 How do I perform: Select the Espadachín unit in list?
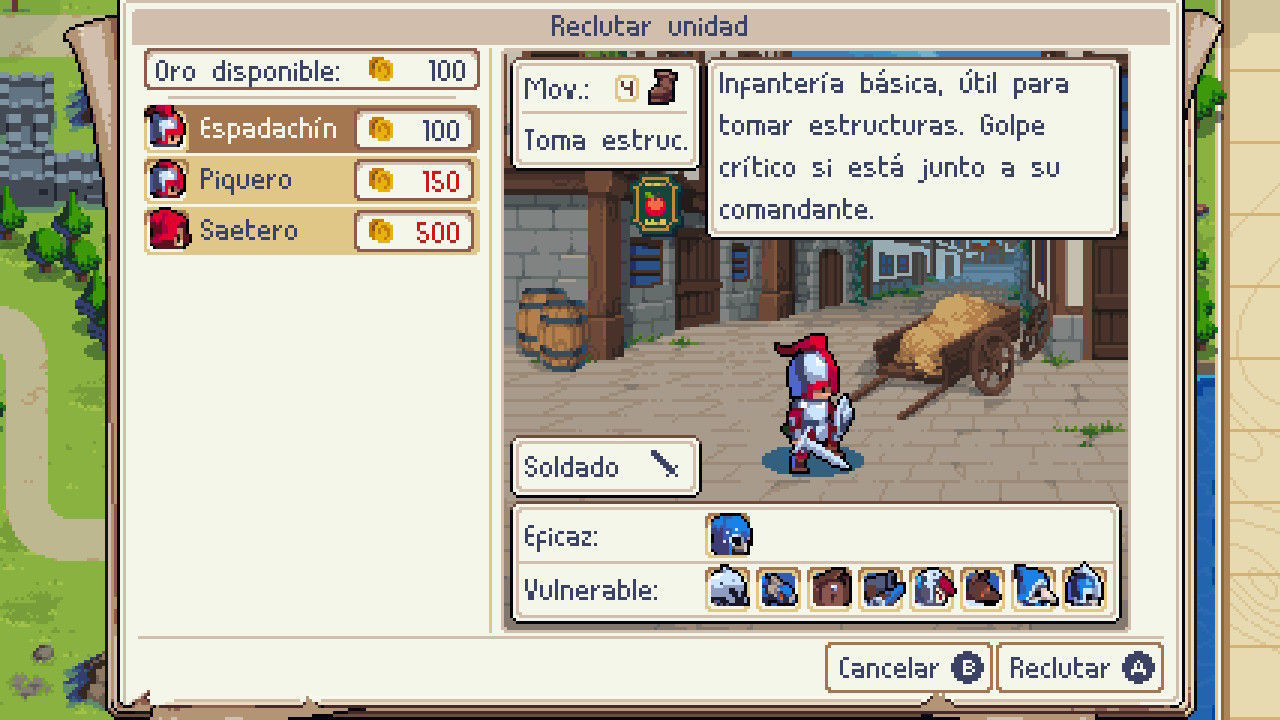(x=312, y=130)
